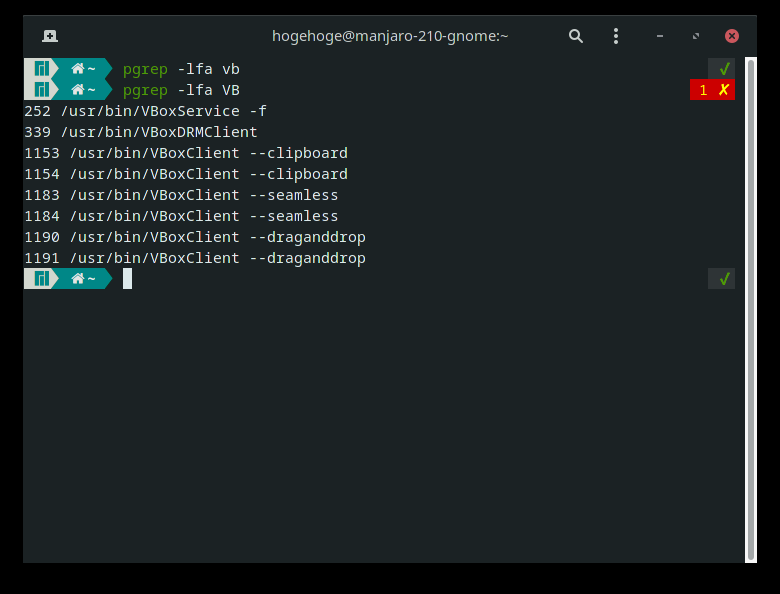
Task: Maximize the terminal window
Action: (x=696, y=36)
